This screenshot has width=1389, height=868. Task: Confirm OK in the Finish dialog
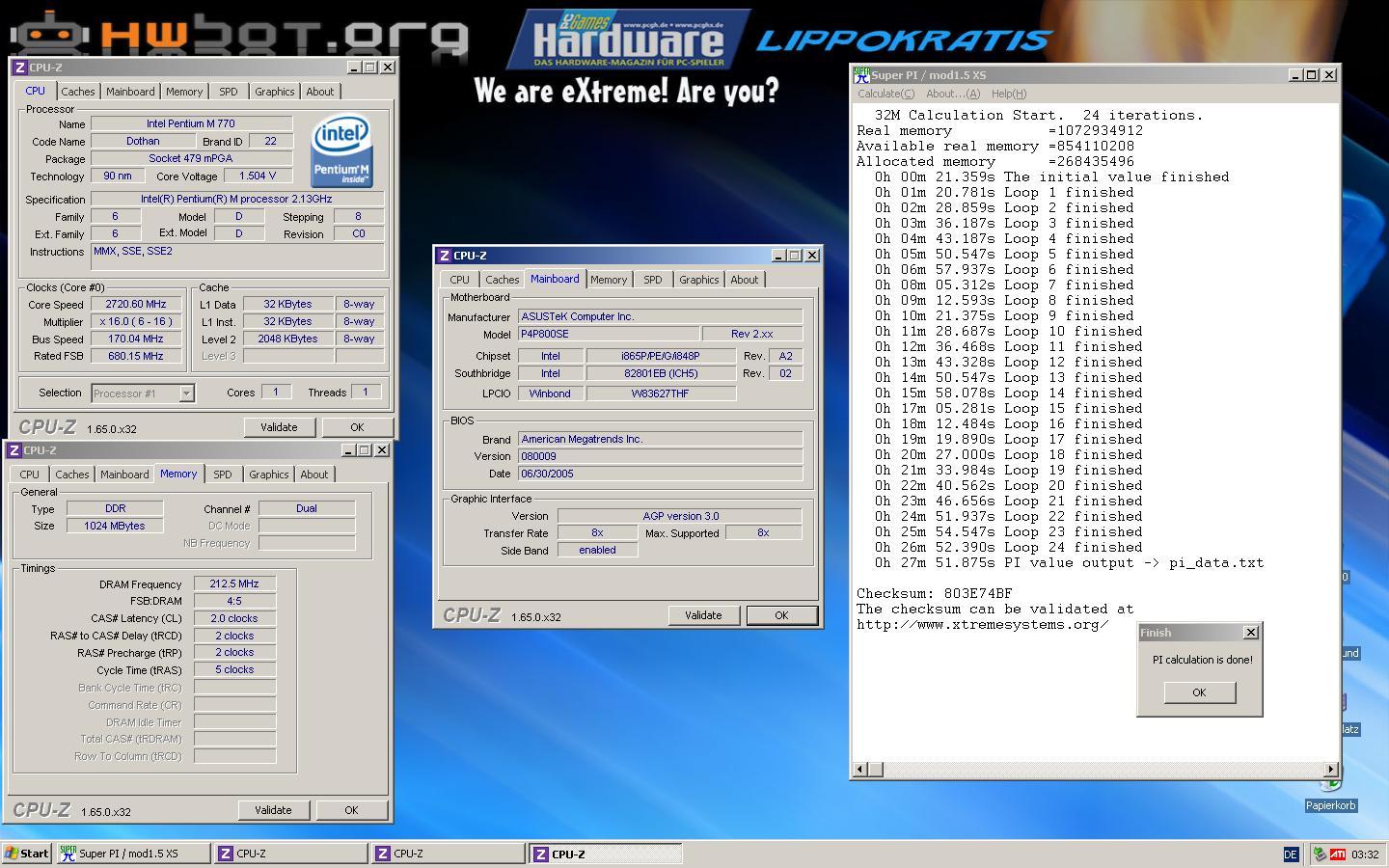click(x=1199, y=692)
